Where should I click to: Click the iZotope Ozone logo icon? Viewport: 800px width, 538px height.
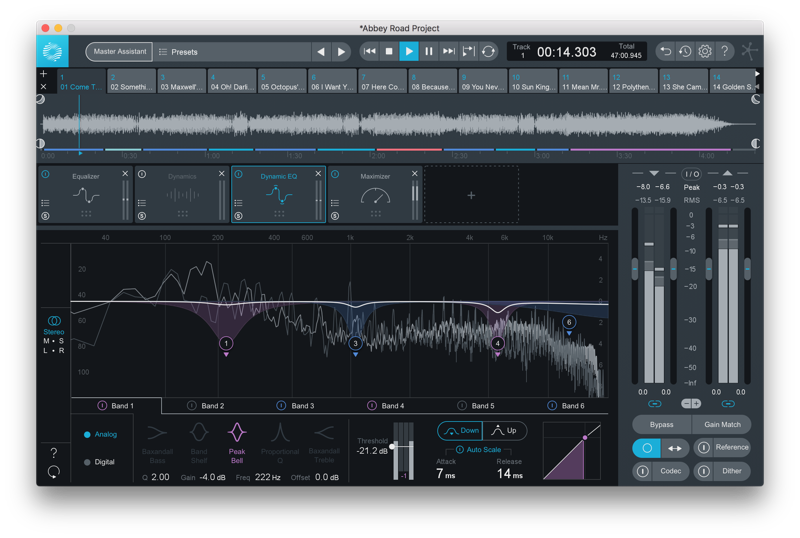[x=52, y=52]
